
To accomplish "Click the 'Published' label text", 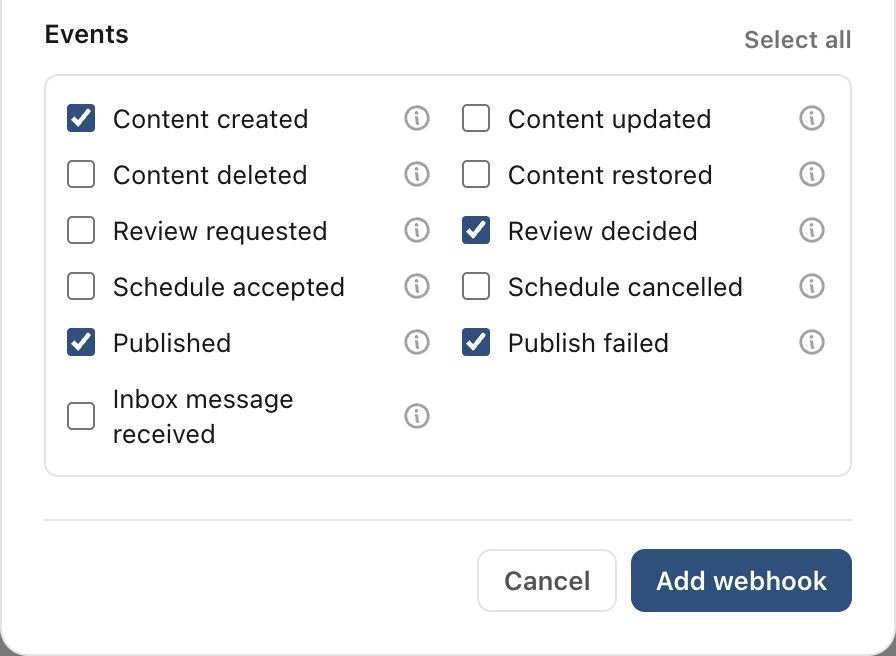I will [172, 343].
